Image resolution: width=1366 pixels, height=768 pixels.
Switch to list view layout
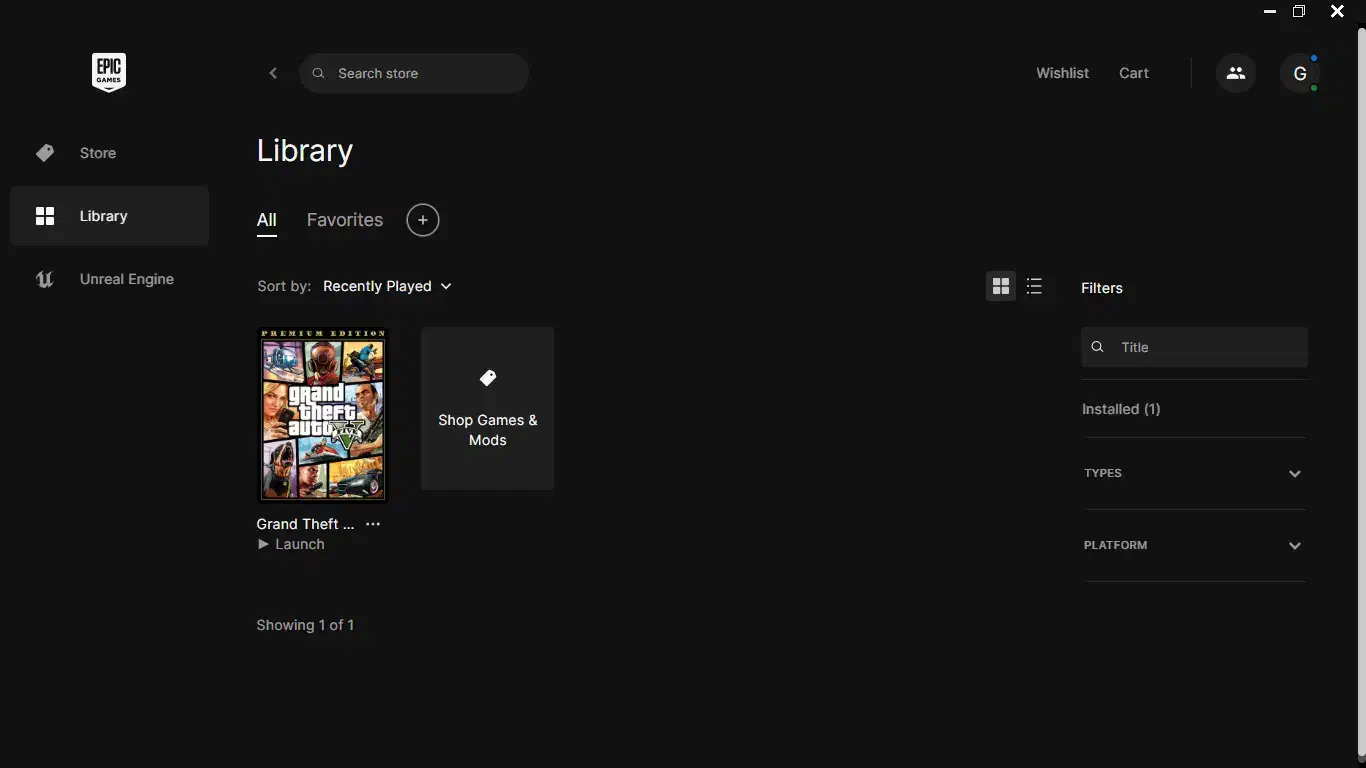coord(1034,287)
